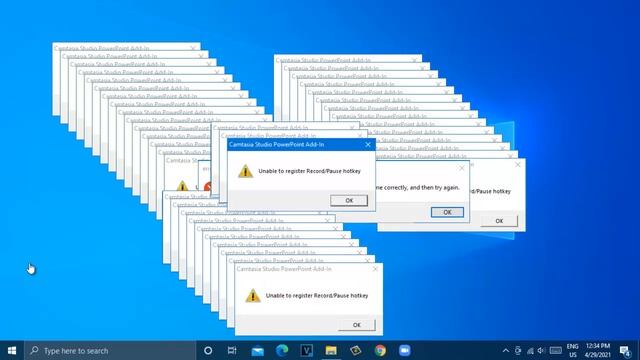Close the active blue-titled Camtasia dialog
The width and height of the screenshot is (640, 360).
(368, 144)
